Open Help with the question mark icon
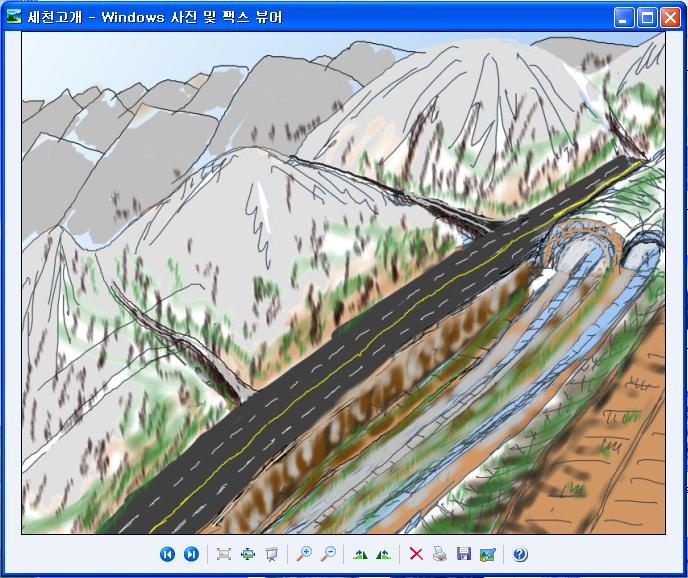The image size is (688, 578). (x=520, y=554)
